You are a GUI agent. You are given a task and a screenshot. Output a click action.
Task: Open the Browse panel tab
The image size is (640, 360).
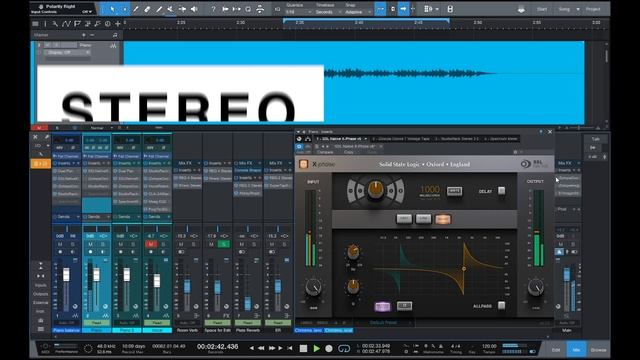click(x=598, y=350)
